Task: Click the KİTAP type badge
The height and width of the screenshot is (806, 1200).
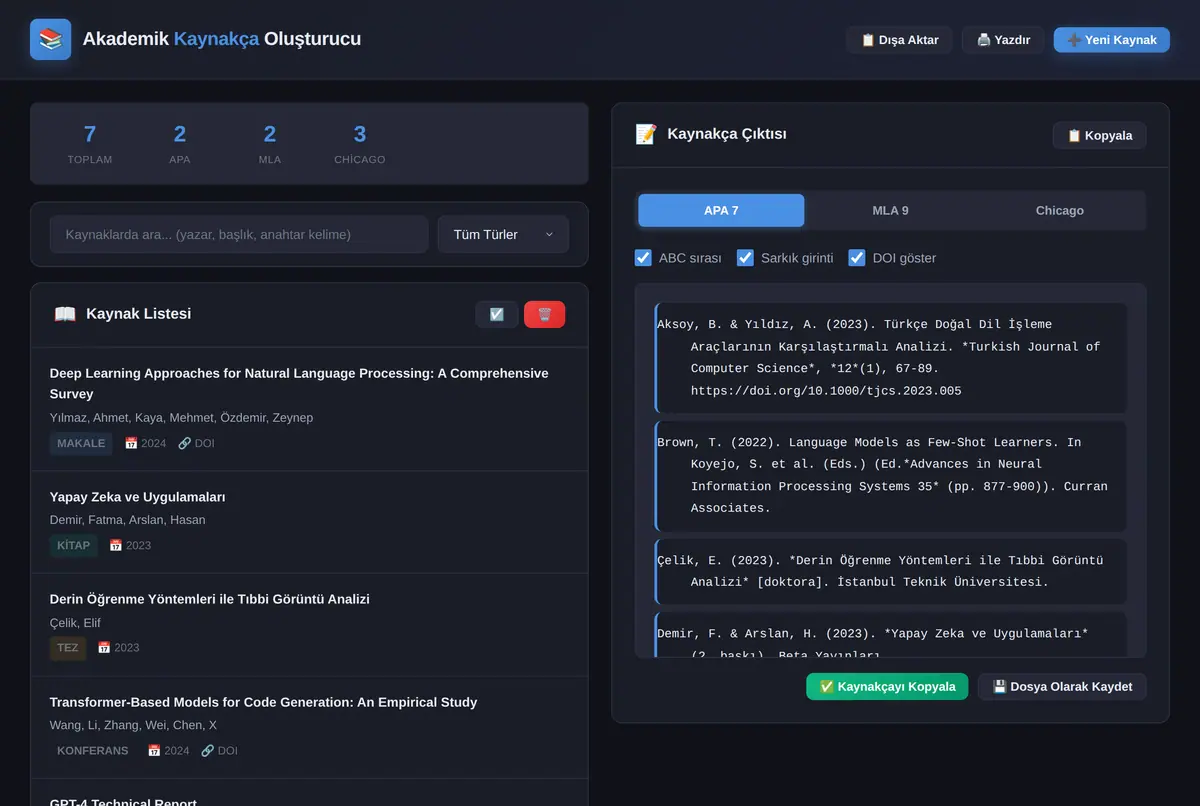Action: [x=74, y=545]
